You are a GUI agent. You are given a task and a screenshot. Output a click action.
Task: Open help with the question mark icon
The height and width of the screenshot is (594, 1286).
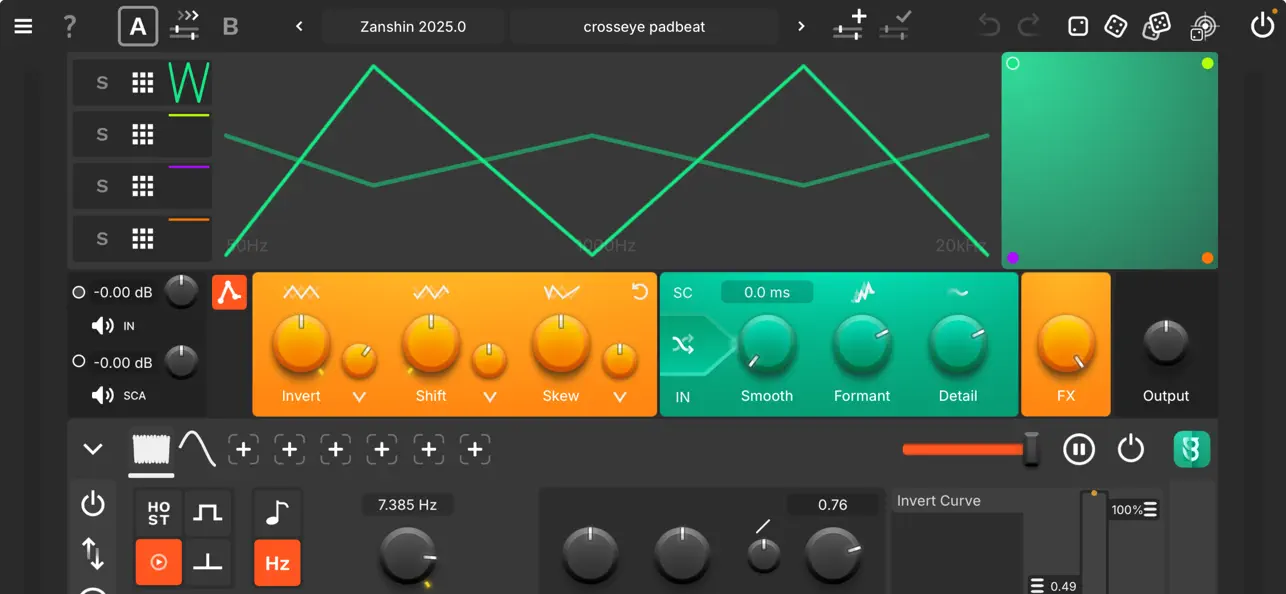pos(70,26)
